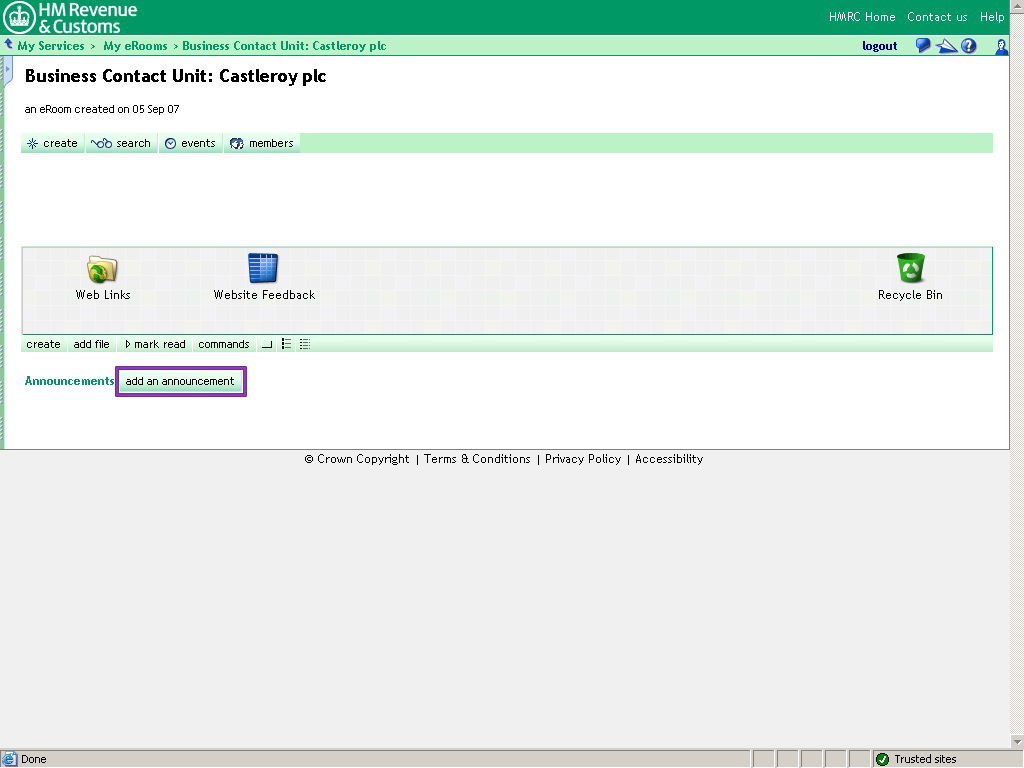Switch to detailed view layout
The image size is (1024, 768).
click(x=304, y=344)
